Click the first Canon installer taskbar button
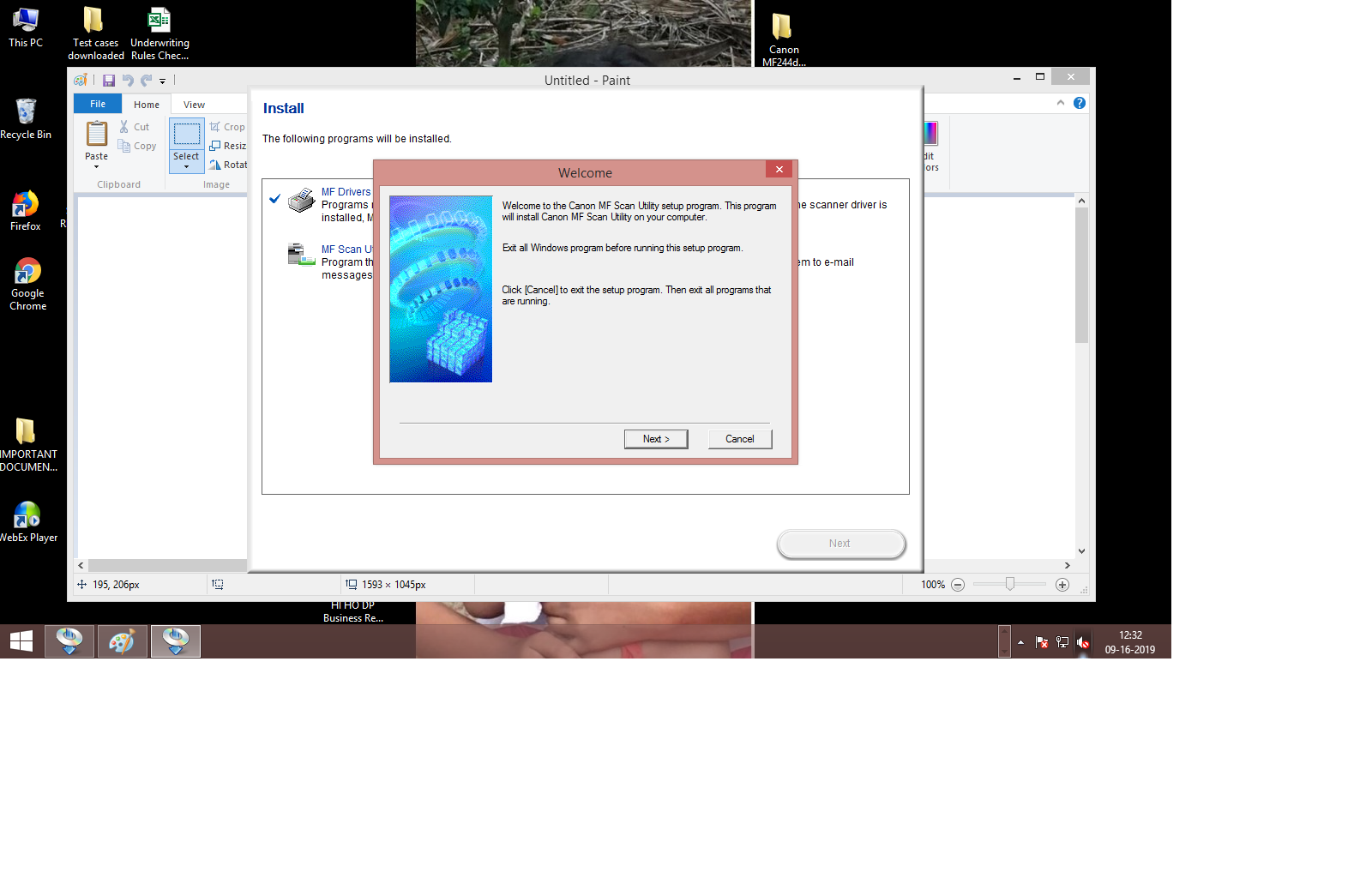 point(69,641)
